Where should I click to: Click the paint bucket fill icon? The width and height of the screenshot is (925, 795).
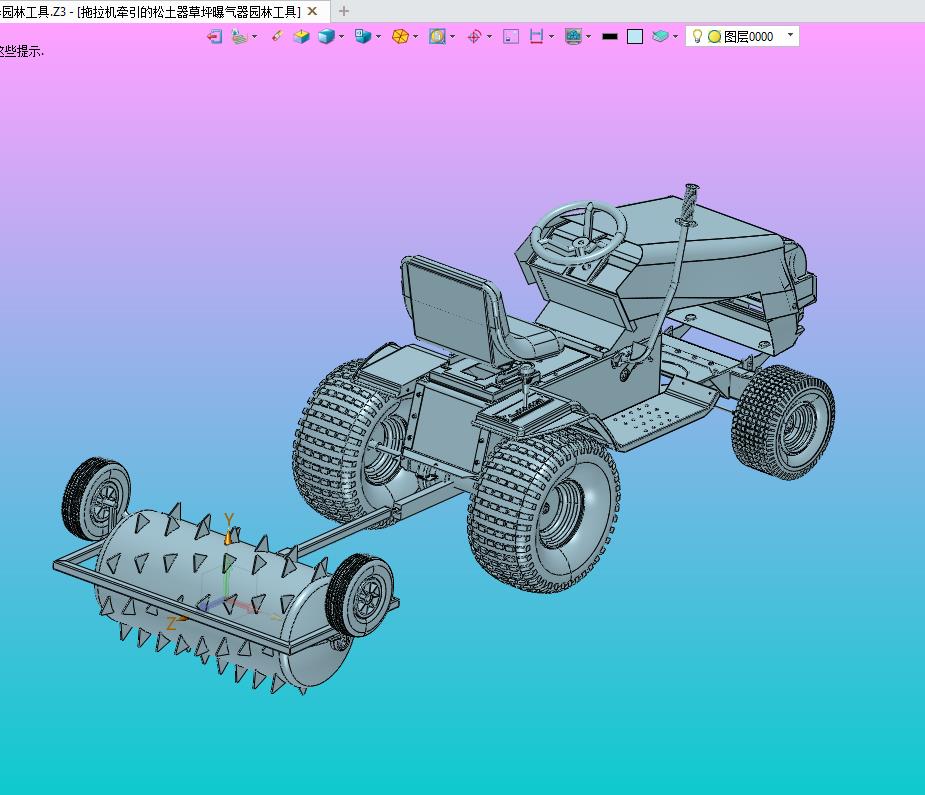[239, 37]
